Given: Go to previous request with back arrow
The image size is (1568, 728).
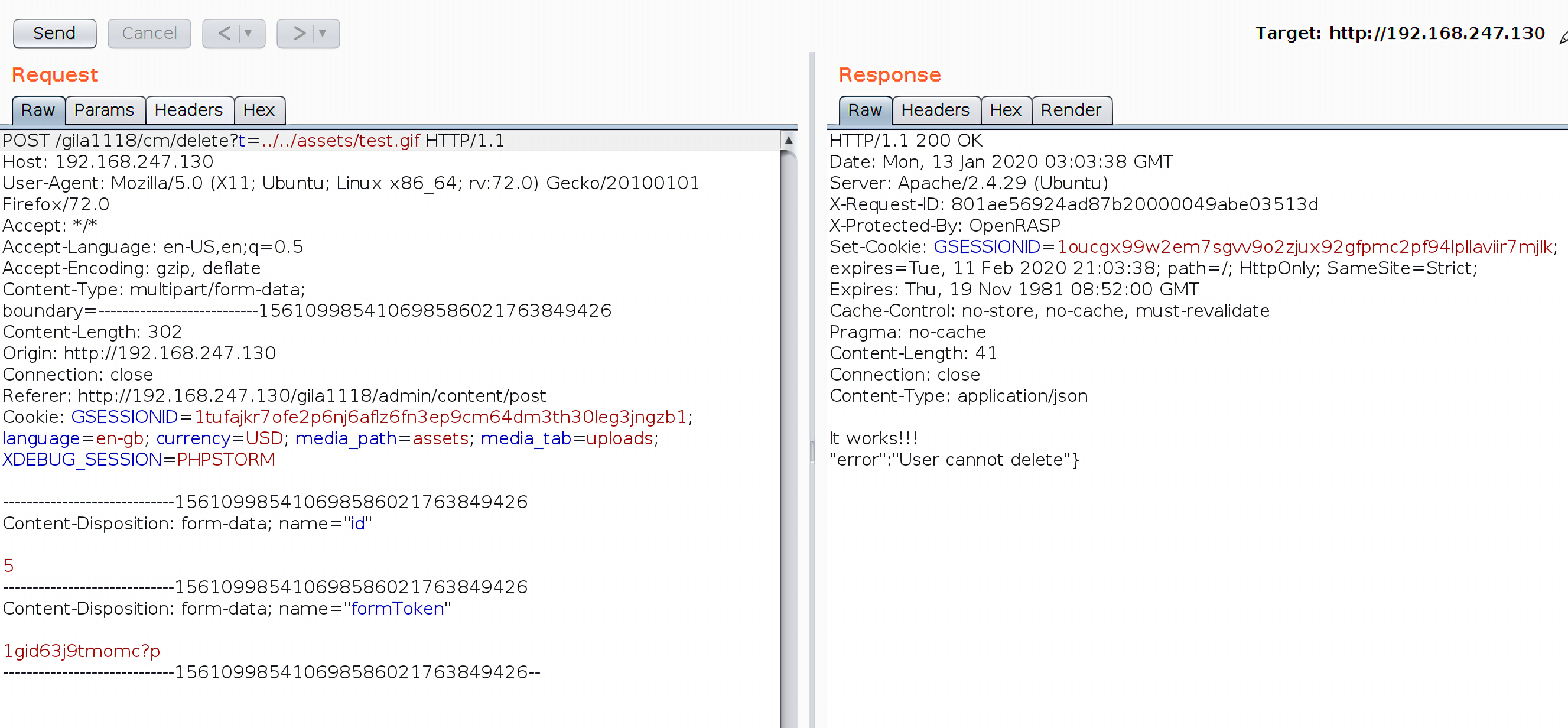Looking at the screenshot, I should 224,33.
